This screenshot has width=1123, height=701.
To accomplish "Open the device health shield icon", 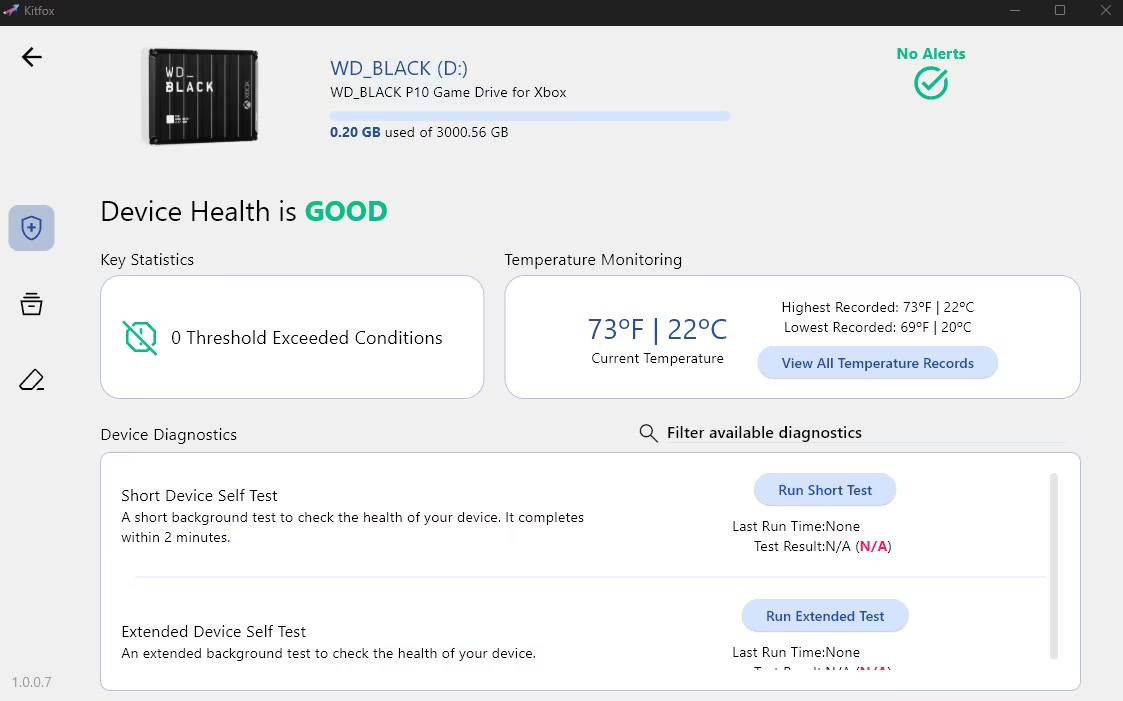I will tap(32, 228).
